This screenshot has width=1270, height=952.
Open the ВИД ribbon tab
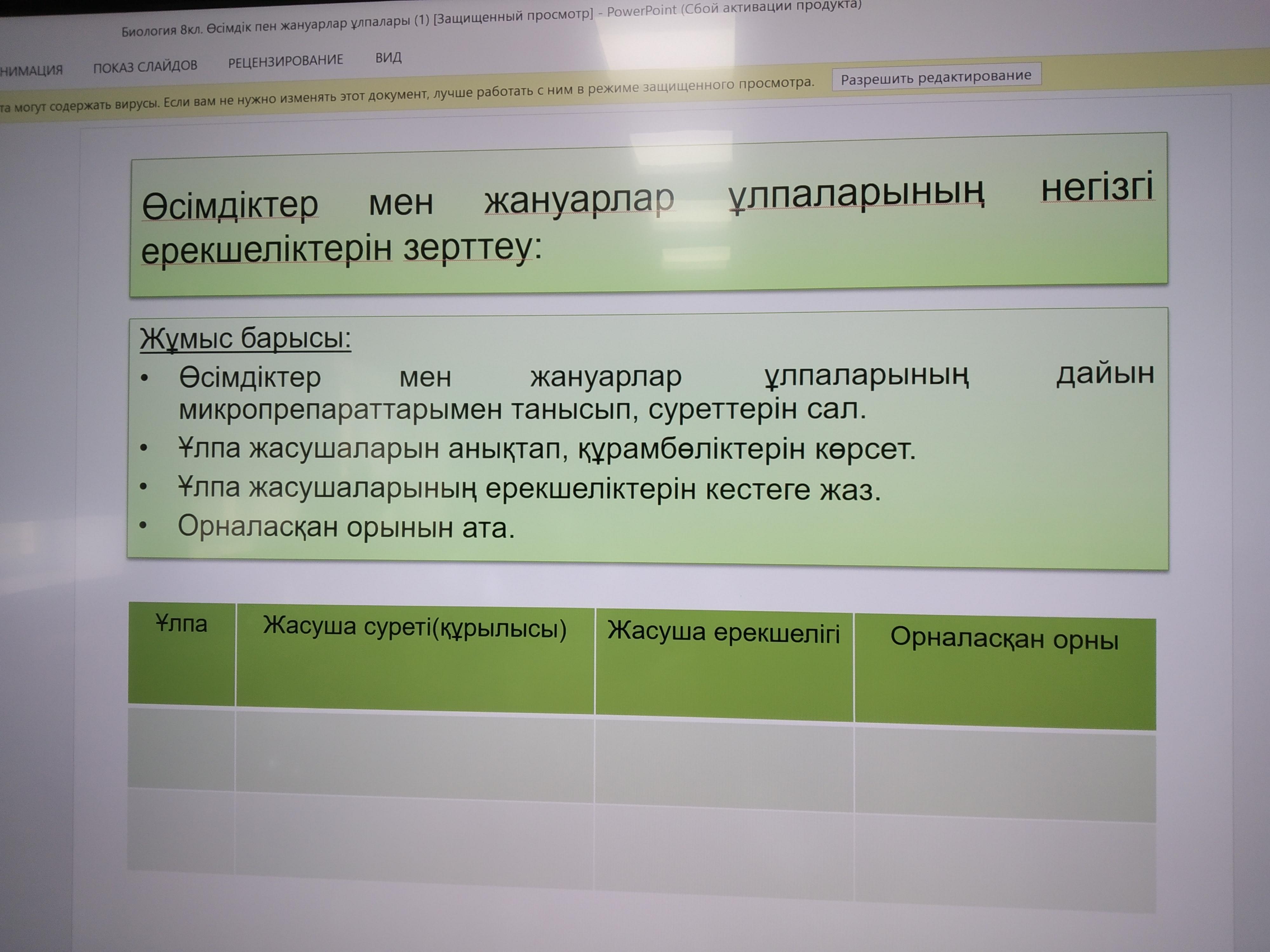[x=388, y=57]
